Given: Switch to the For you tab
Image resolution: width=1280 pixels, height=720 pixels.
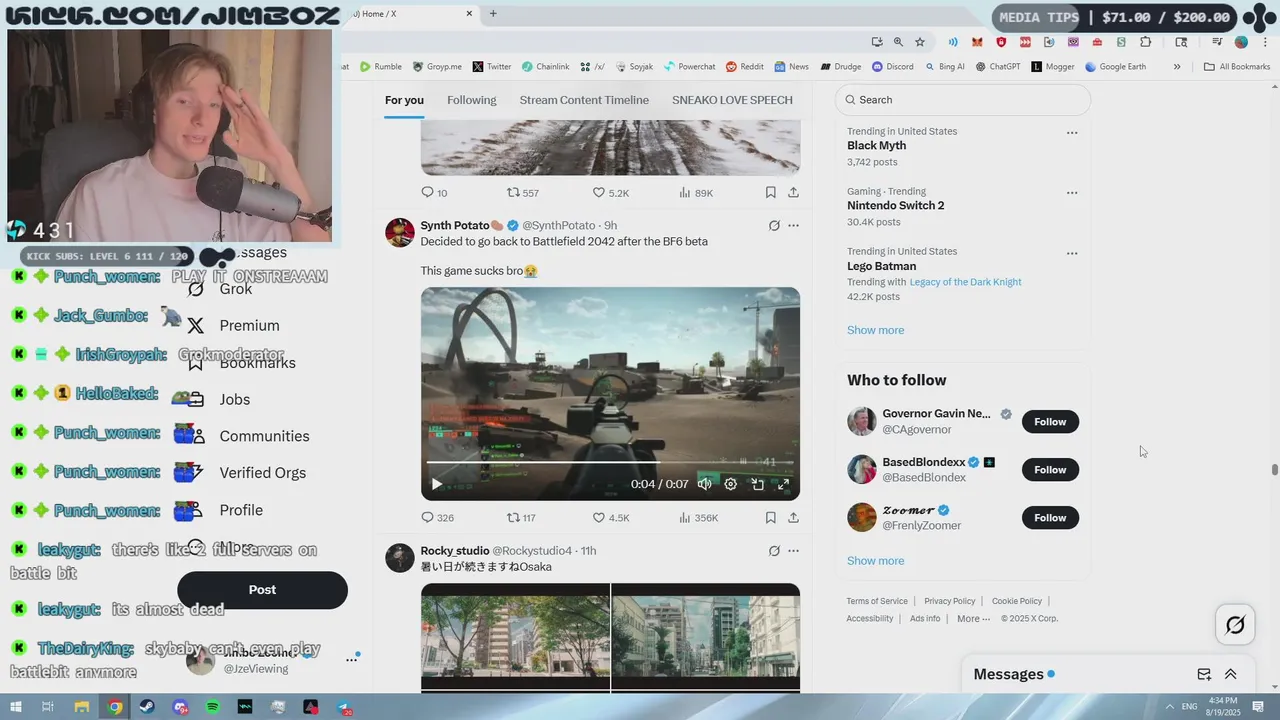Looking at the screenshot, I should [404, 100].
